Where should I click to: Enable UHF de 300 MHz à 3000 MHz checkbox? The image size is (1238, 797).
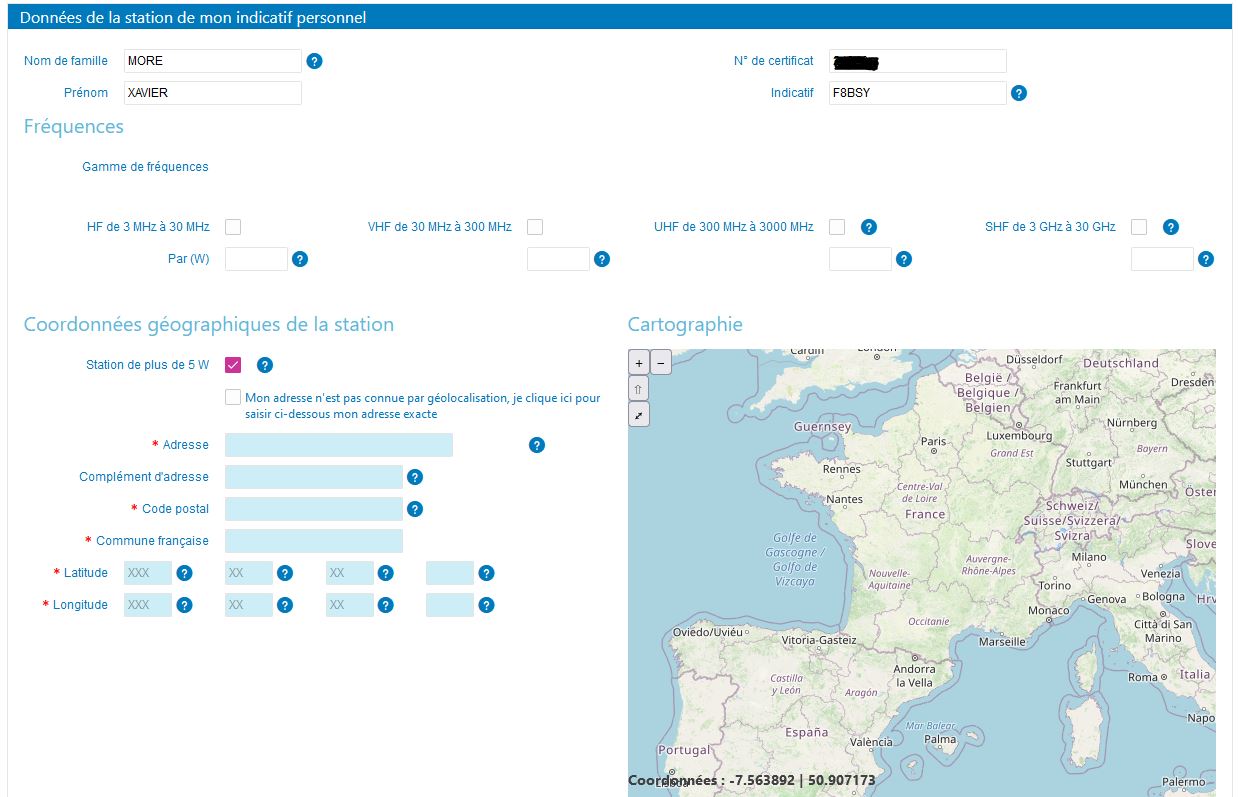tap(837, 227)
